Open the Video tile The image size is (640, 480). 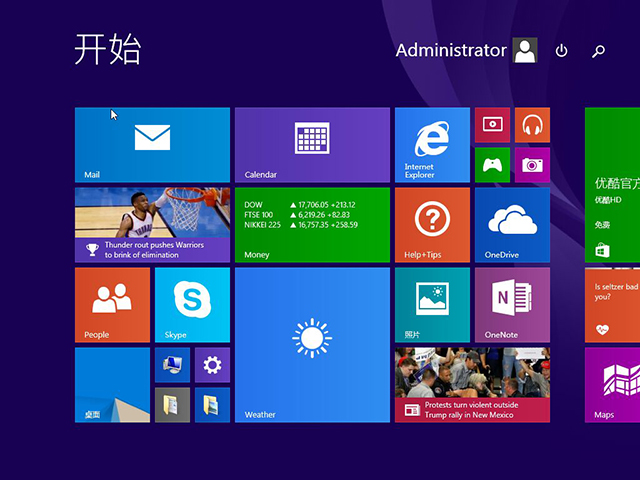[x=492, y=125]
